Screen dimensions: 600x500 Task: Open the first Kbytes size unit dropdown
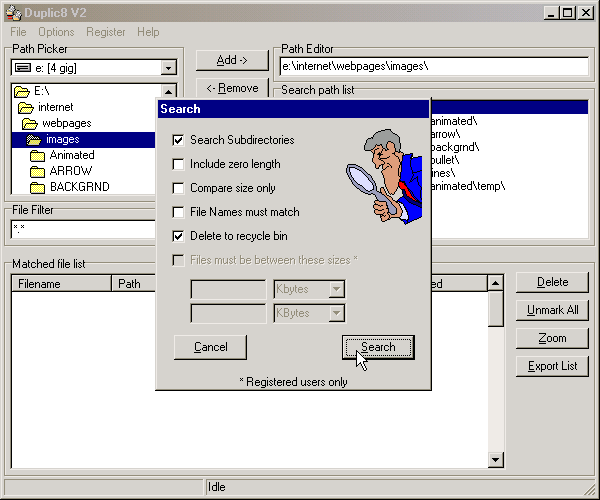tap(337, 290)
